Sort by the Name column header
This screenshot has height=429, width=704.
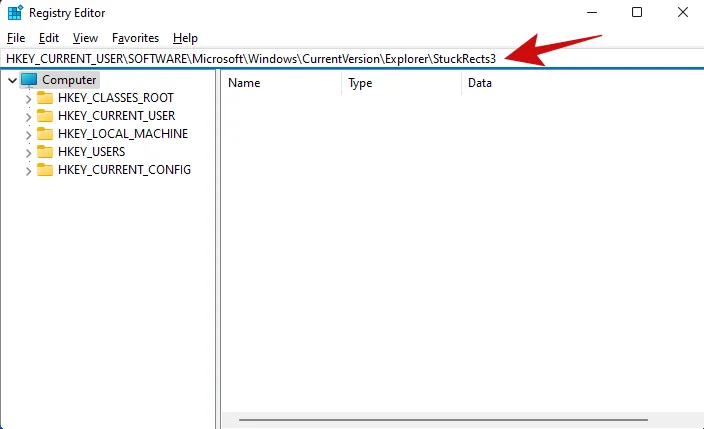(x=244, y=83)
